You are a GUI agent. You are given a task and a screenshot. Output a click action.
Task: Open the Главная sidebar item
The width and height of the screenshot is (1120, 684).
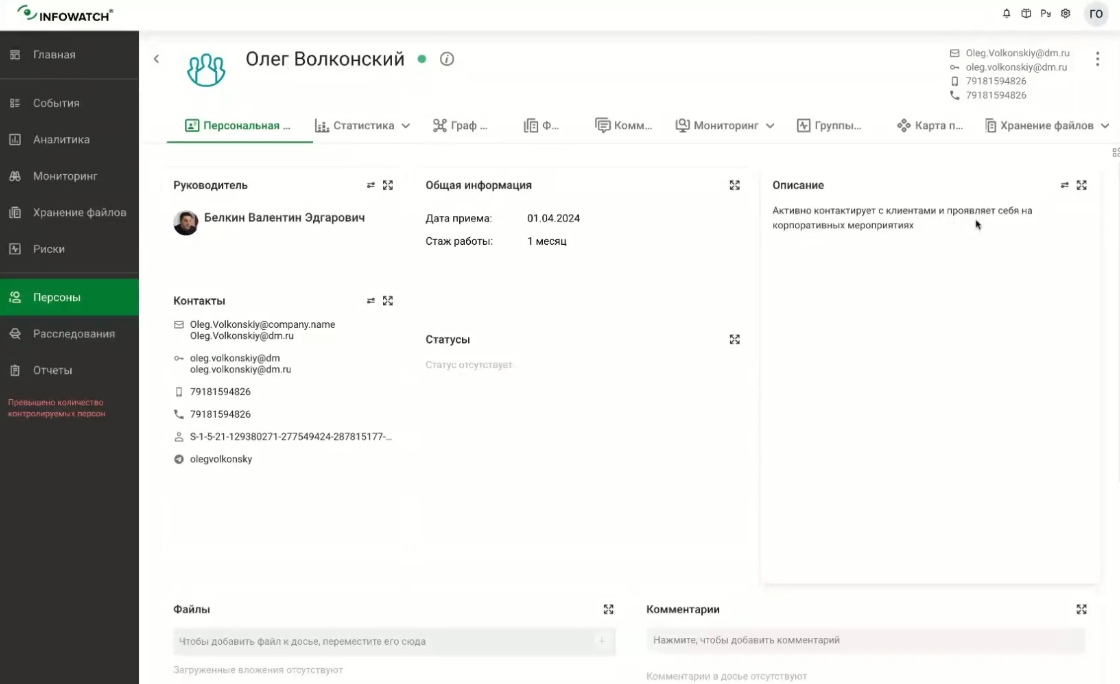pyautogui.click(x=69, y=54)
